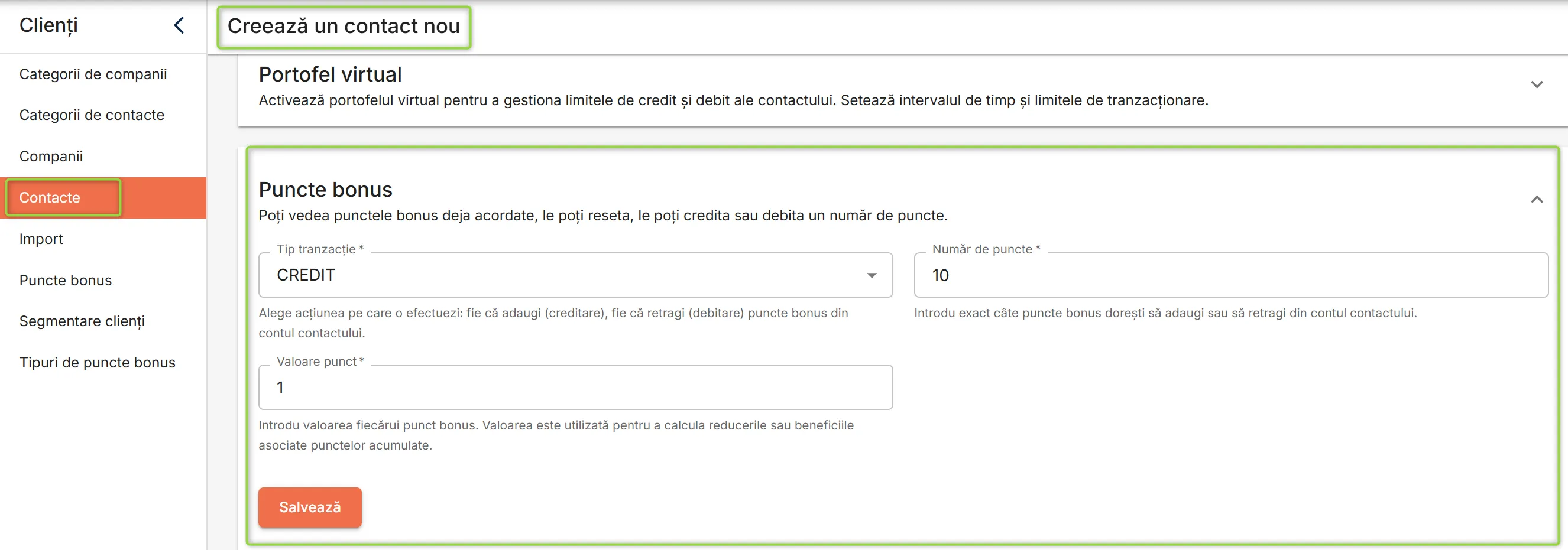Click the Puncte bonus section heading
The height and width of the screenshot is (550, 1568).
coord(326,189)
